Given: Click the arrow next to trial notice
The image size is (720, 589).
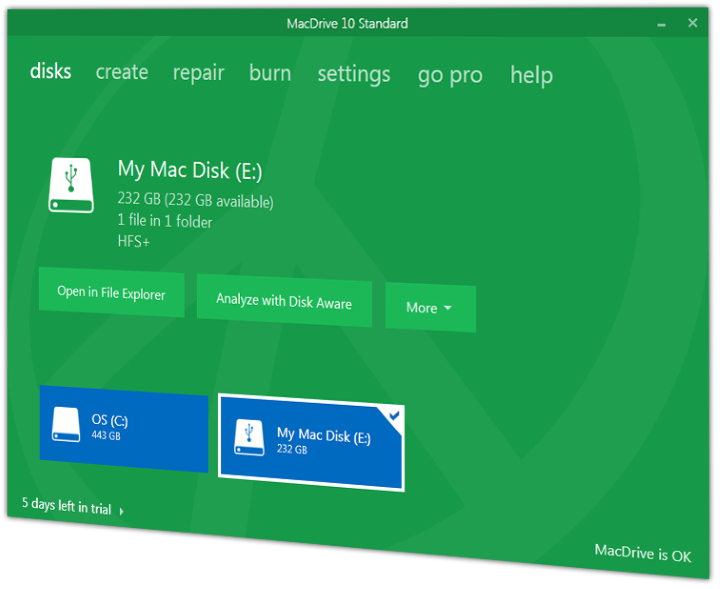Looking at the screenshot, I should point(122,511).
